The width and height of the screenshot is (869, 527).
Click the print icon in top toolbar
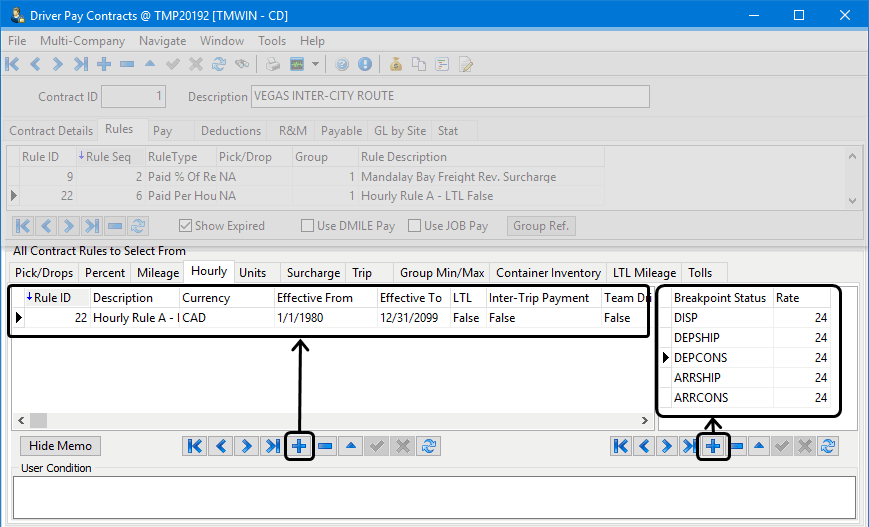pos(273,64)
